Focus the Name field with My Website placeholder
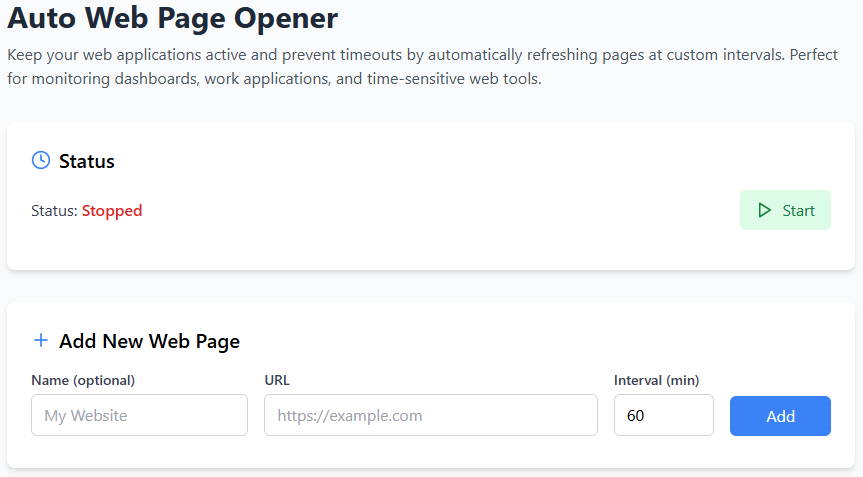The height and width of the screenshot is (477, 863). (139, 415)
